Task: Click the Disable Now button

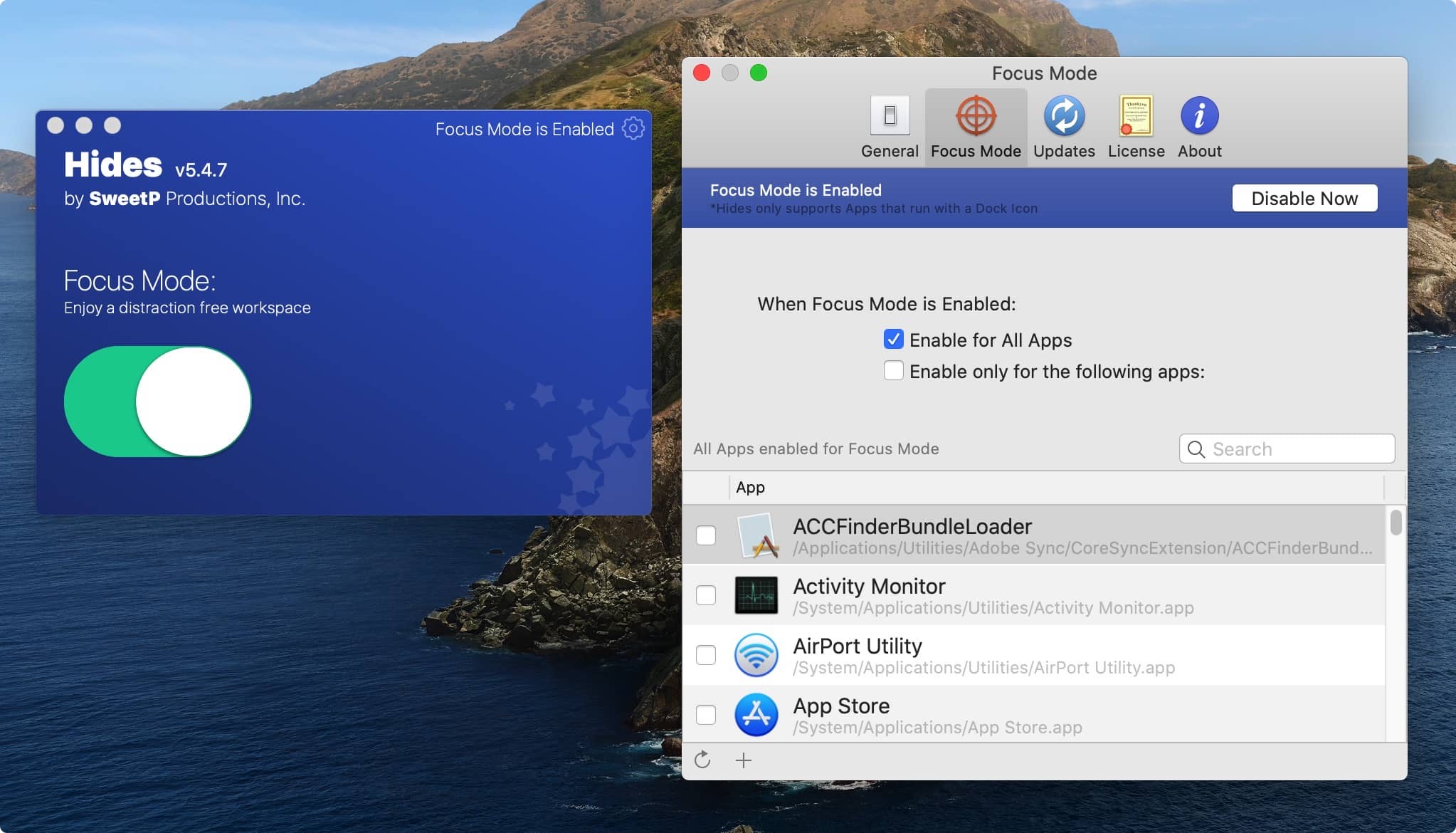Action: (1304, 198)
